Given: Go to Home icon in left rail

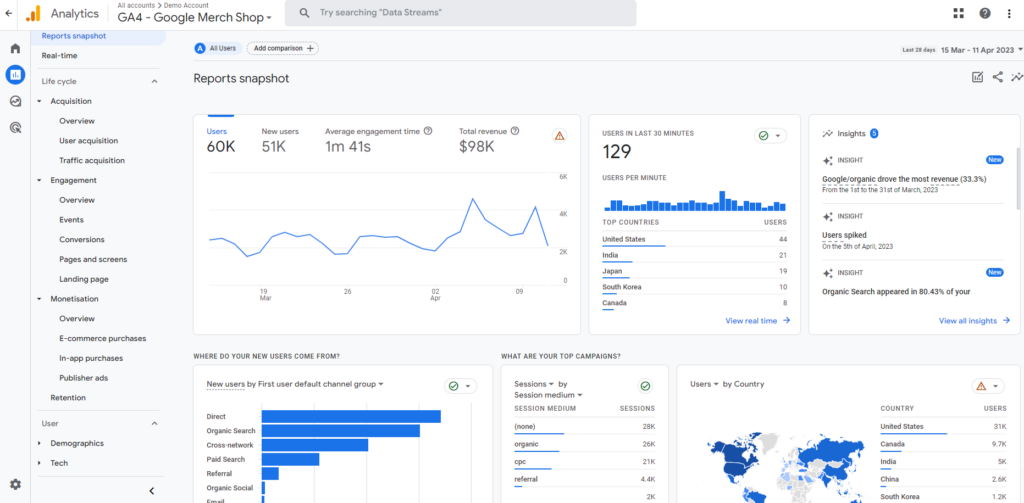Looking at the screenshot, I should coord(15,48).
